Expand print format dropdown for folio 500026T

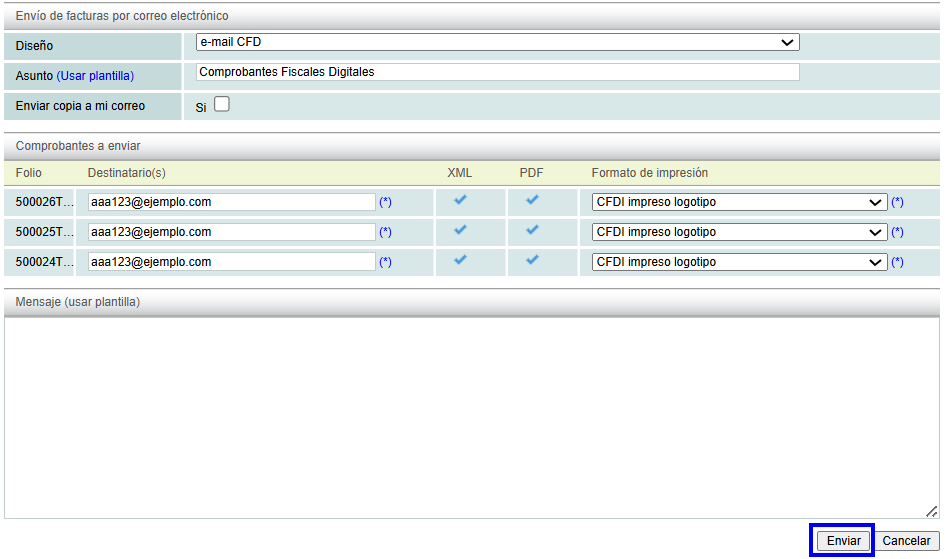coord(739,202)
